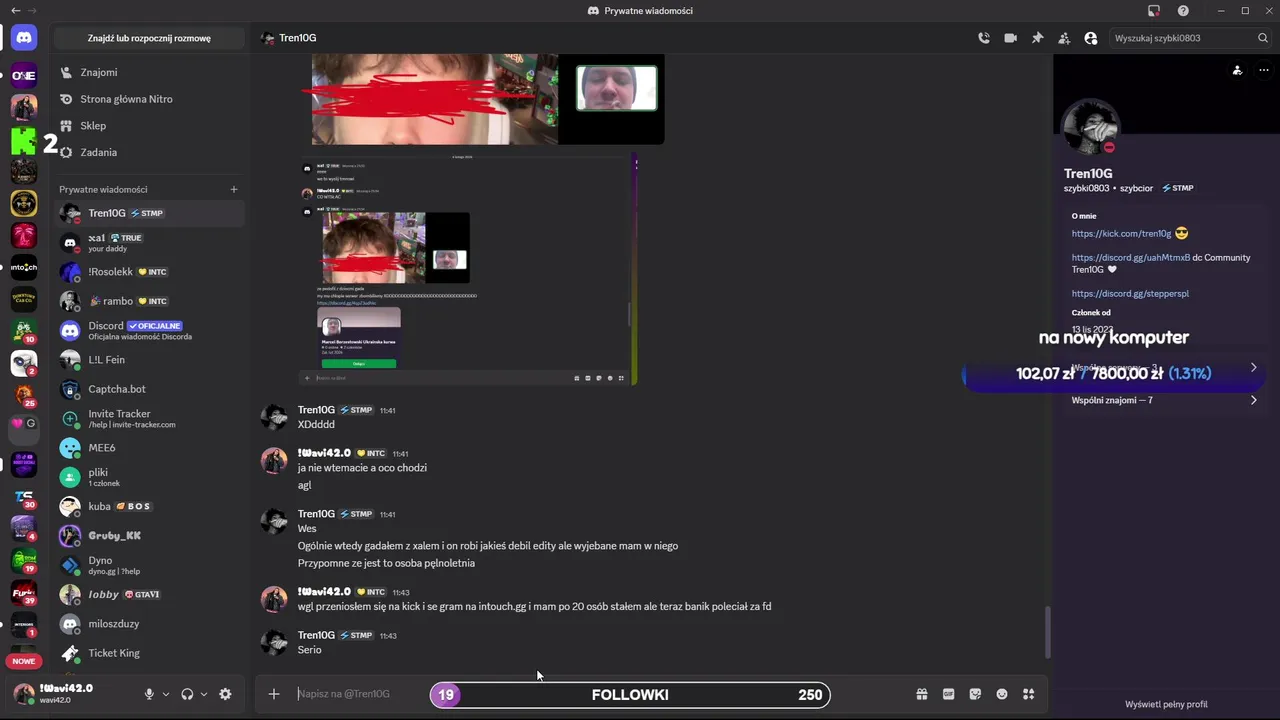The height and width of the screenshot is (720, 1280).
Task: Open user settings gear icon
Action: 225,694
